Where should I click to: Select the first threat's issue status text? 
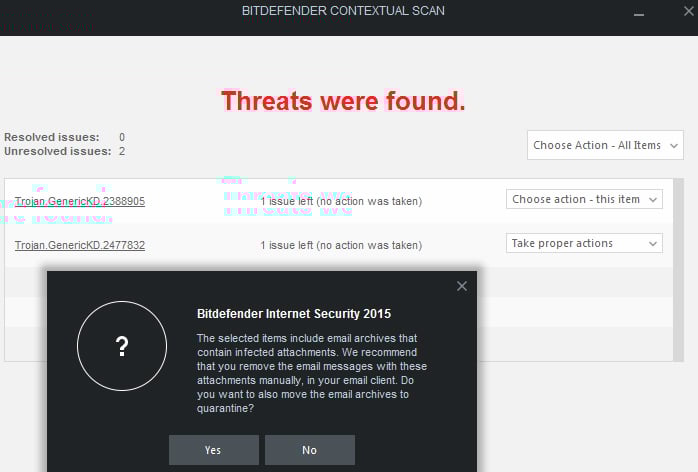pyautogui.click(x=341, y=201)
